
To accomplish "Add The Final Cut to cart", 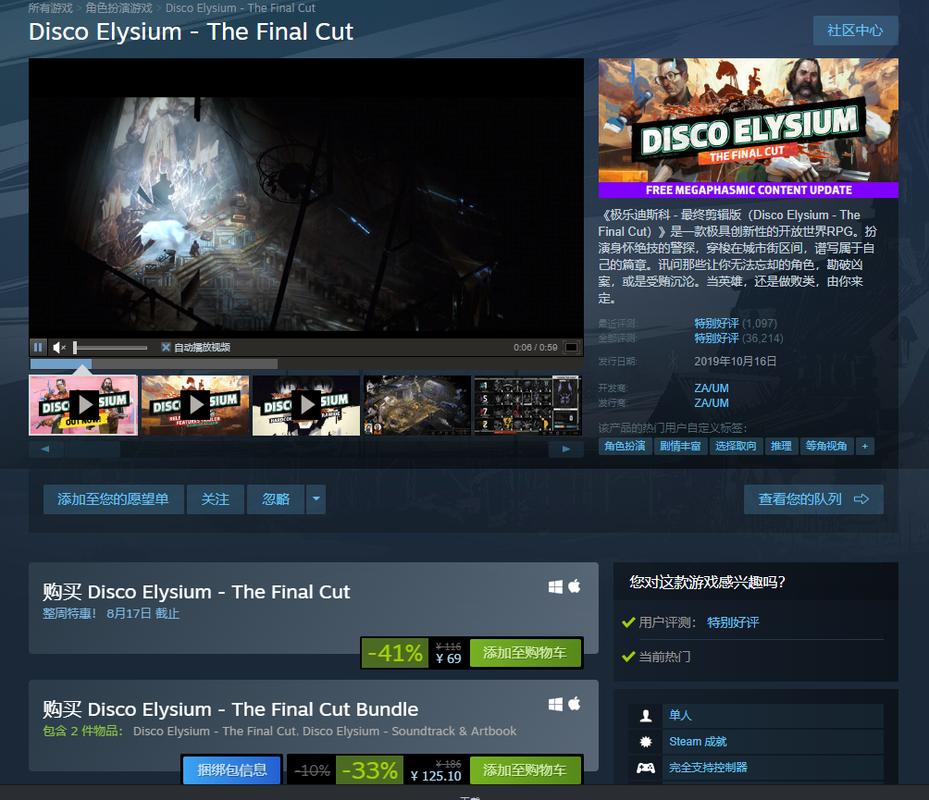I will click(525, 653).
